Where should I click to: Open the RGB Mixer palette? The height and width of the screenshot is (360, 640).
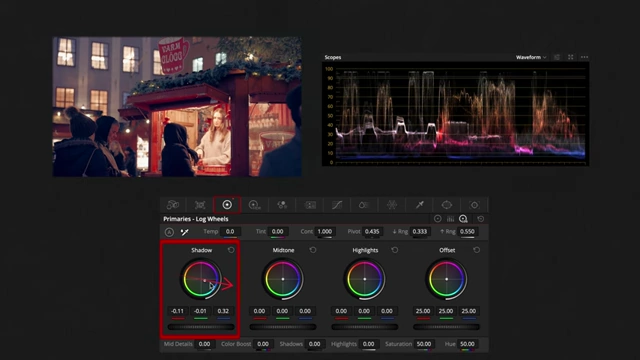click(x=282, y=204)
